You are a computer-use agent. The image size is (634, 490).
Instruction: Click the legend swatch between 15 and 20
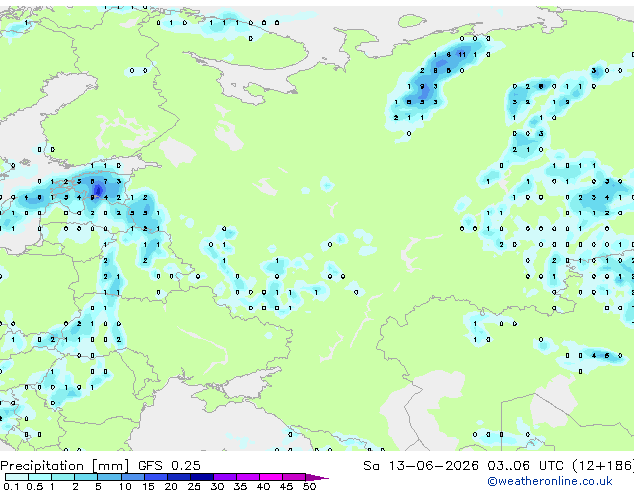156,477
